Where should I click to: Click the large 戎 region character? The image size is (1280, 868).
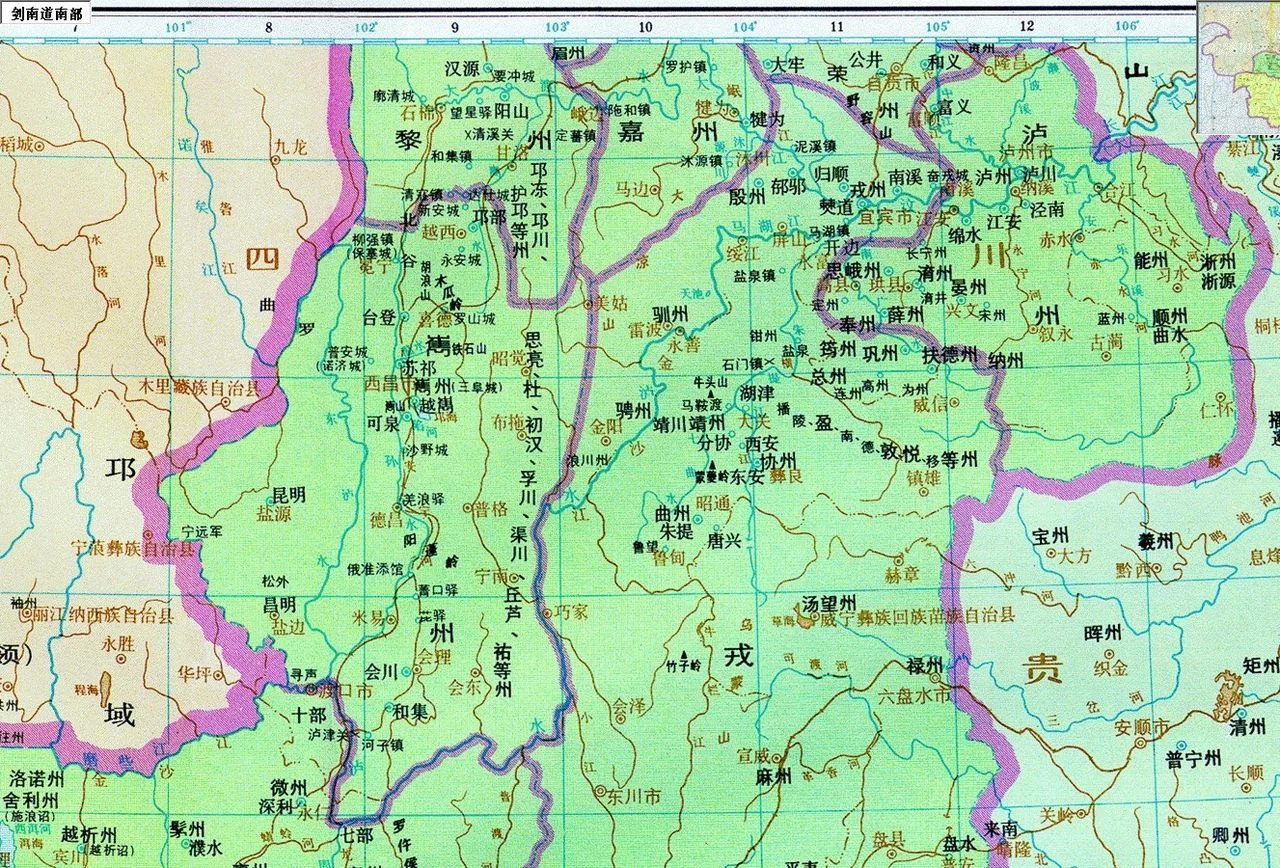738,656
